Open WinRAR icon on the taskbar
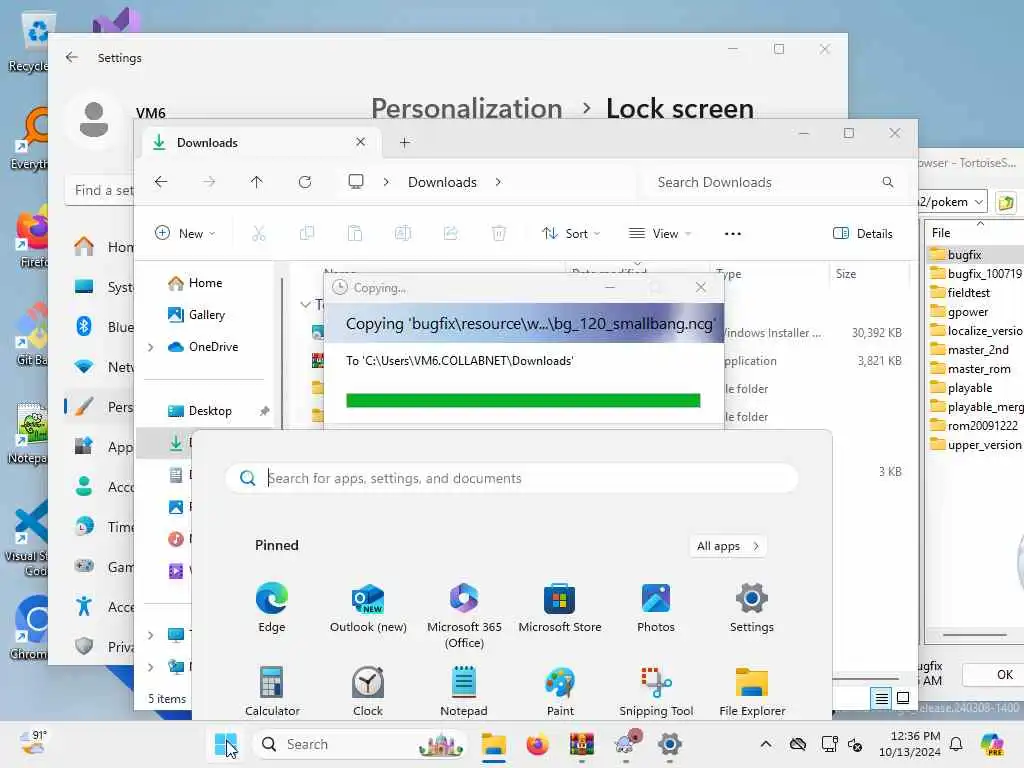Screen dimensions: 1024x768 581,744
